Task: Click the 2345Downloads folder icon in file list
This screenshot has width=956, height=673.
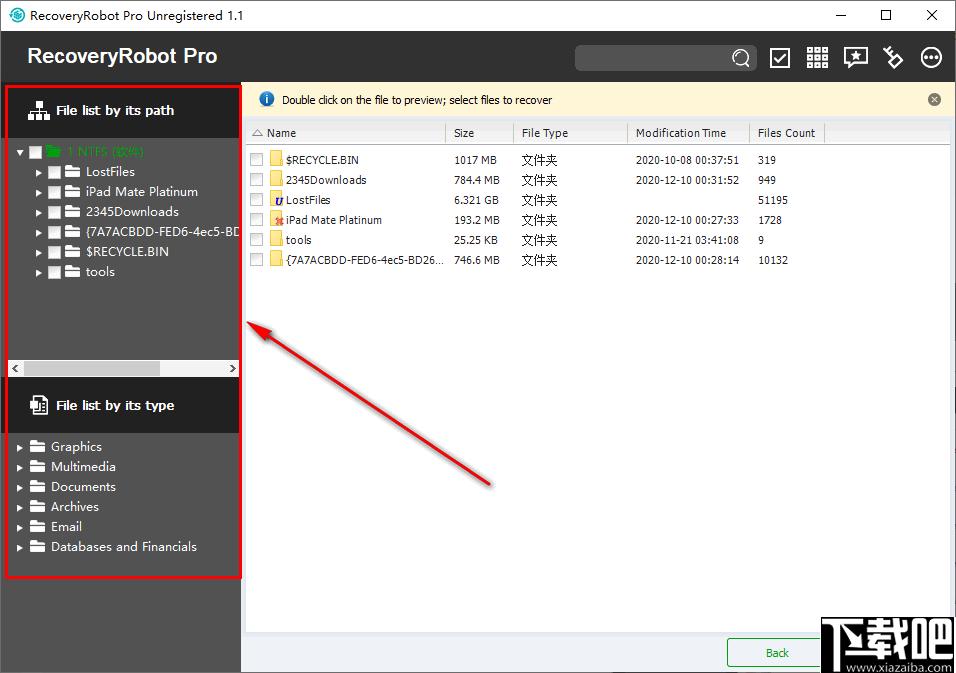Action: (276, 179)
